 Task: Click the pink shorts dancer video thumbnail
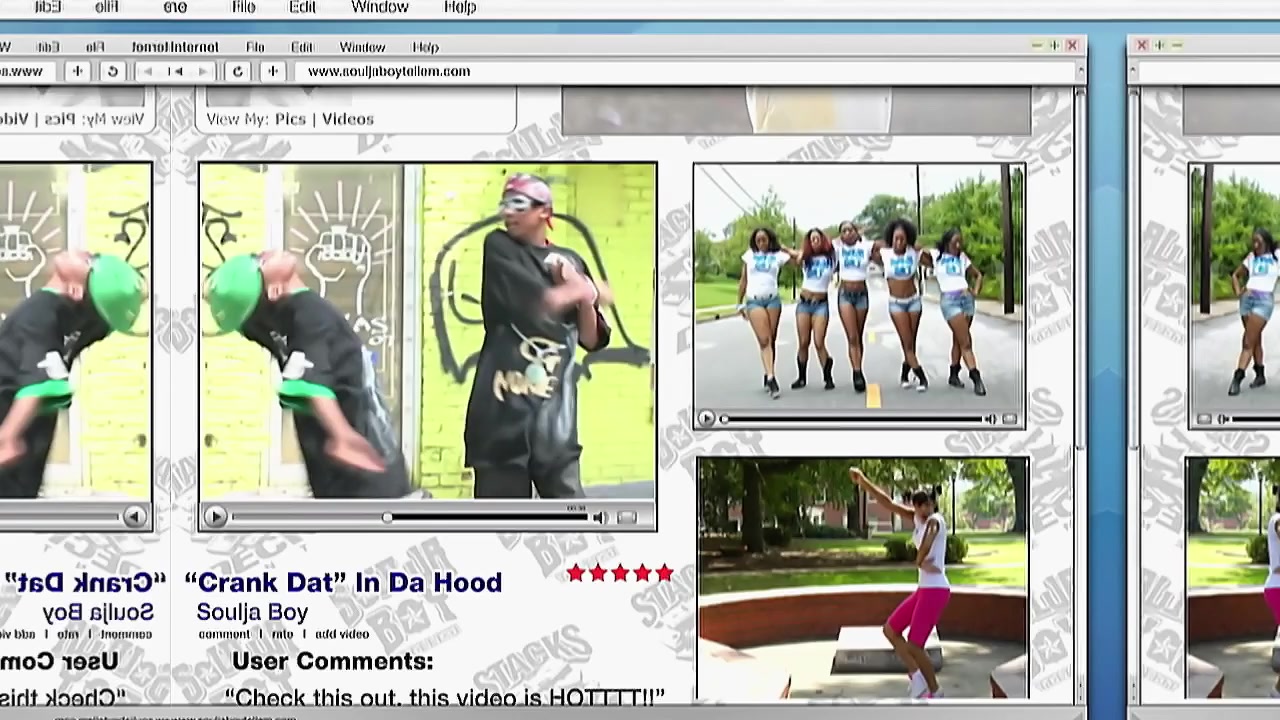coord(863,578)
